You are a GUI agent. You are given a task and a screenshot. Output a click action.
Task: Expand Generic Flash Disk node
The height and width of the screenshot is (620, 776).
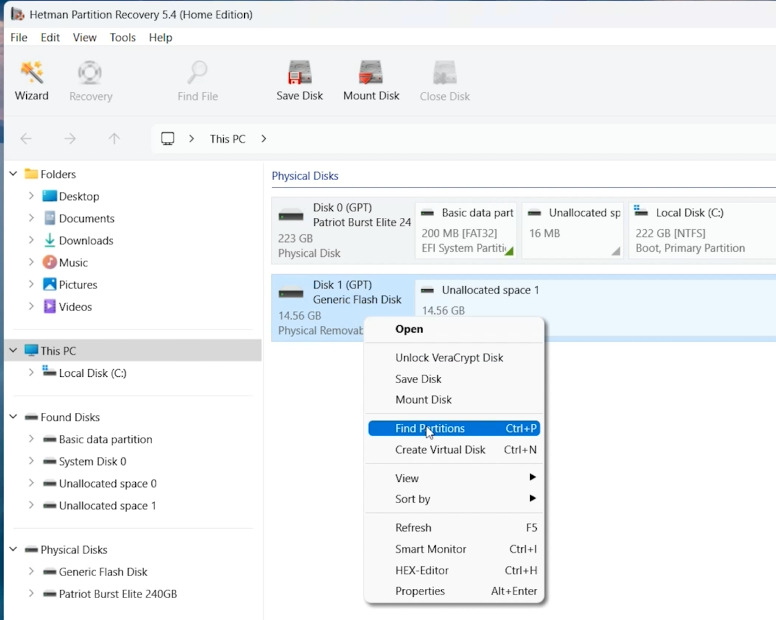tap(31, 572)
